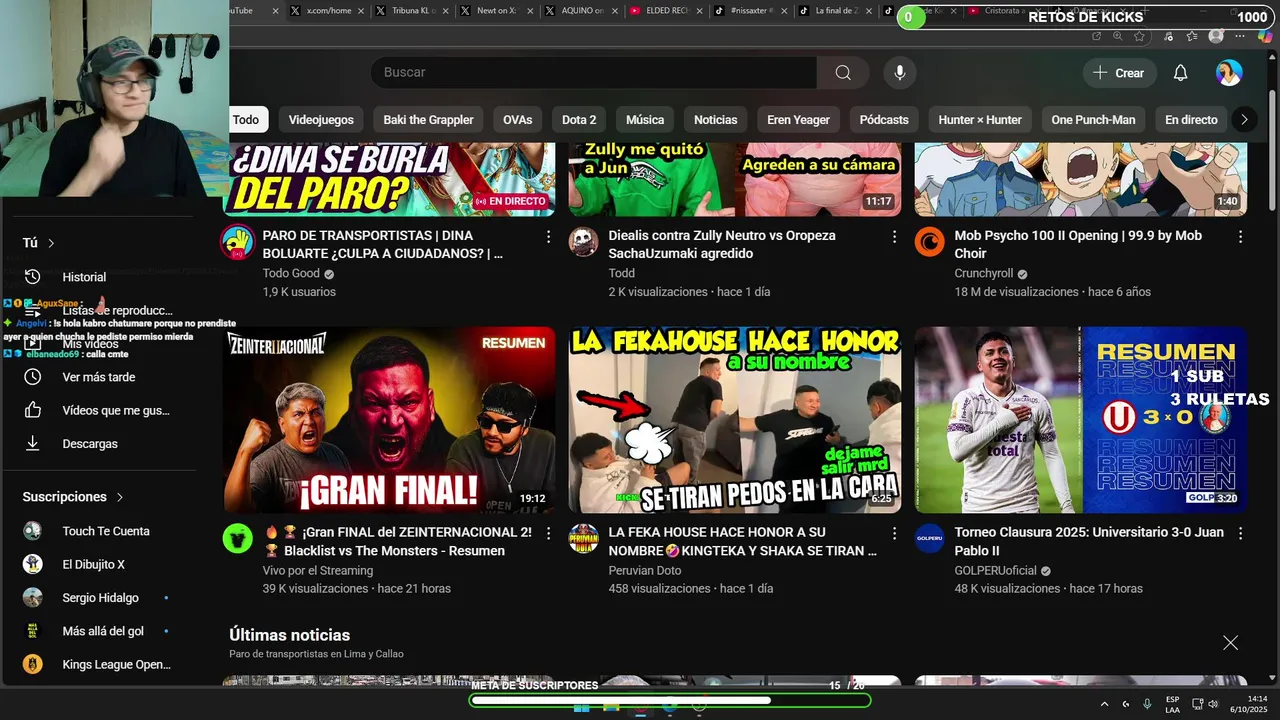1280x720 pixels.
Task: Show hidden system tray icons chevron
Action: pos(1104,704)
